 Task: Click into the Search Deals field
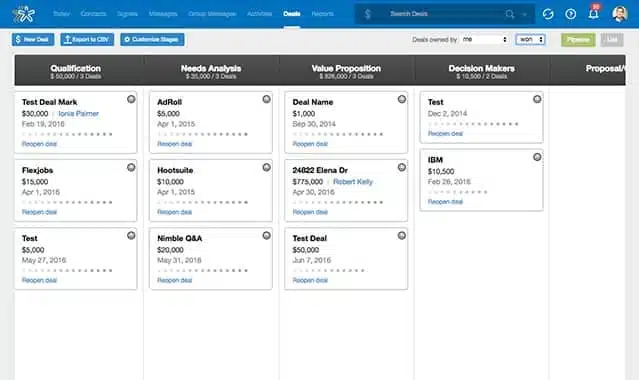[x=444, y=14]
